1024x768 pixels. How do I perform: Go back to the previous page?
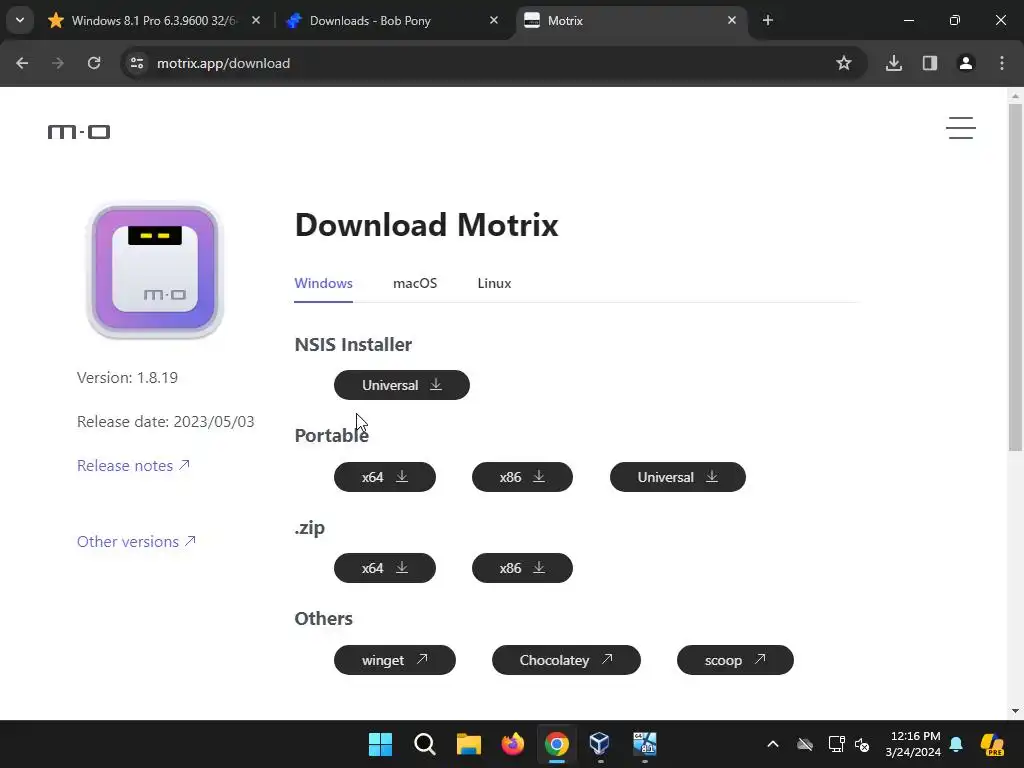22,63
